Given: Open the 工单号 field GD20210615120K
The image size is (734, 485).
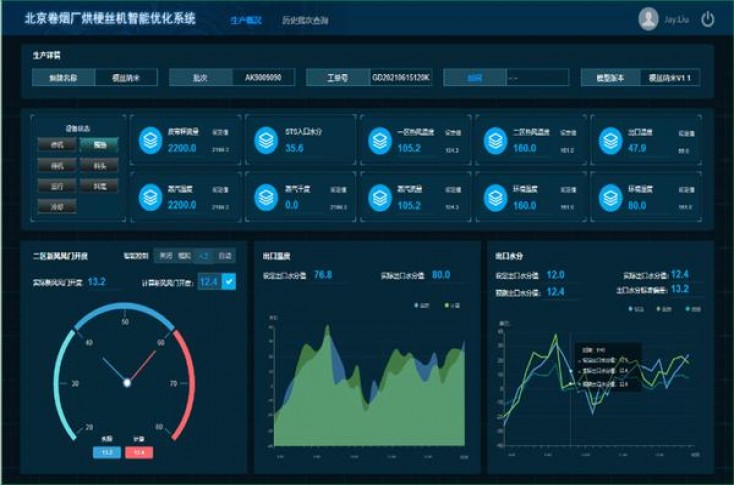Looking at the screenshot, I should coord(401,77).
